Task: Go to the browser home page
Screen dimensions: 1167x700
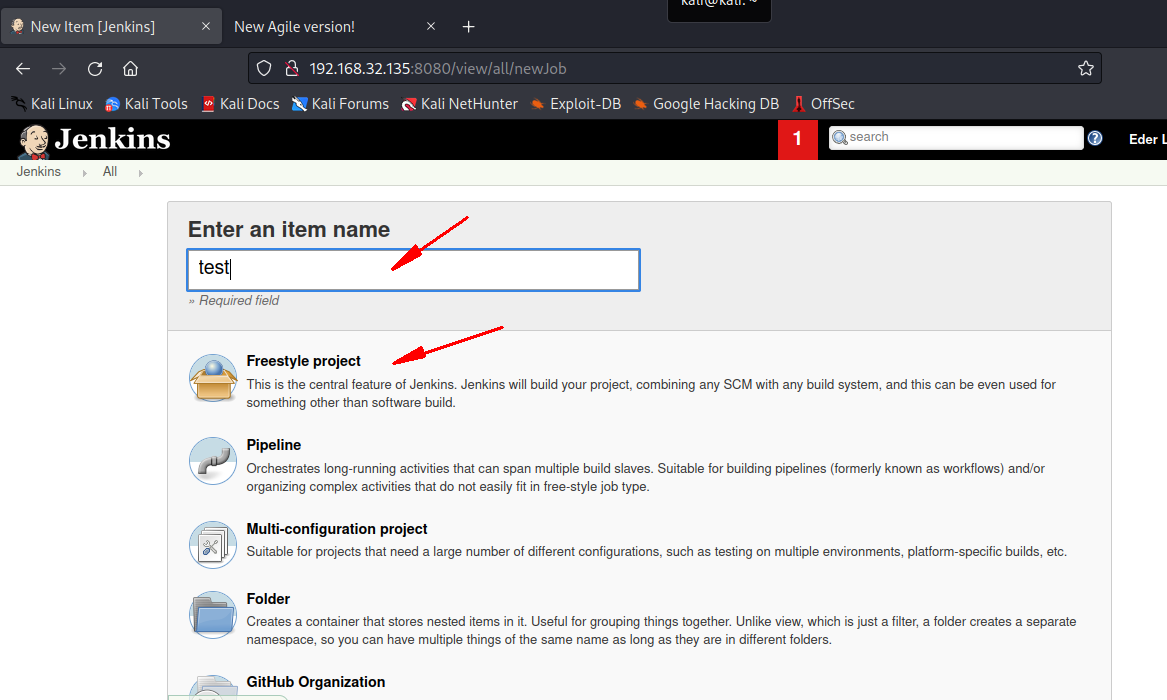Action: tap(130, 68)
